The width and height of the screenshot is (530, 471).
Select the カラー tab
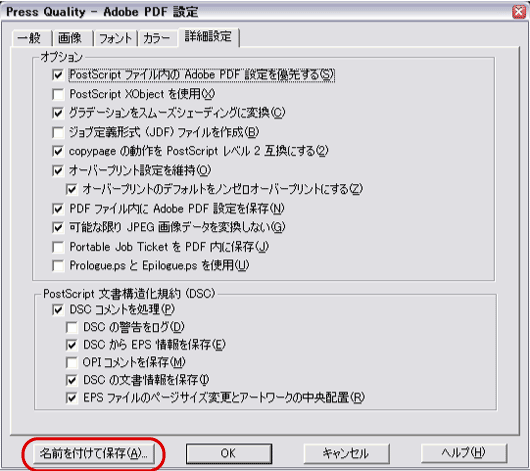coord(156,38)
